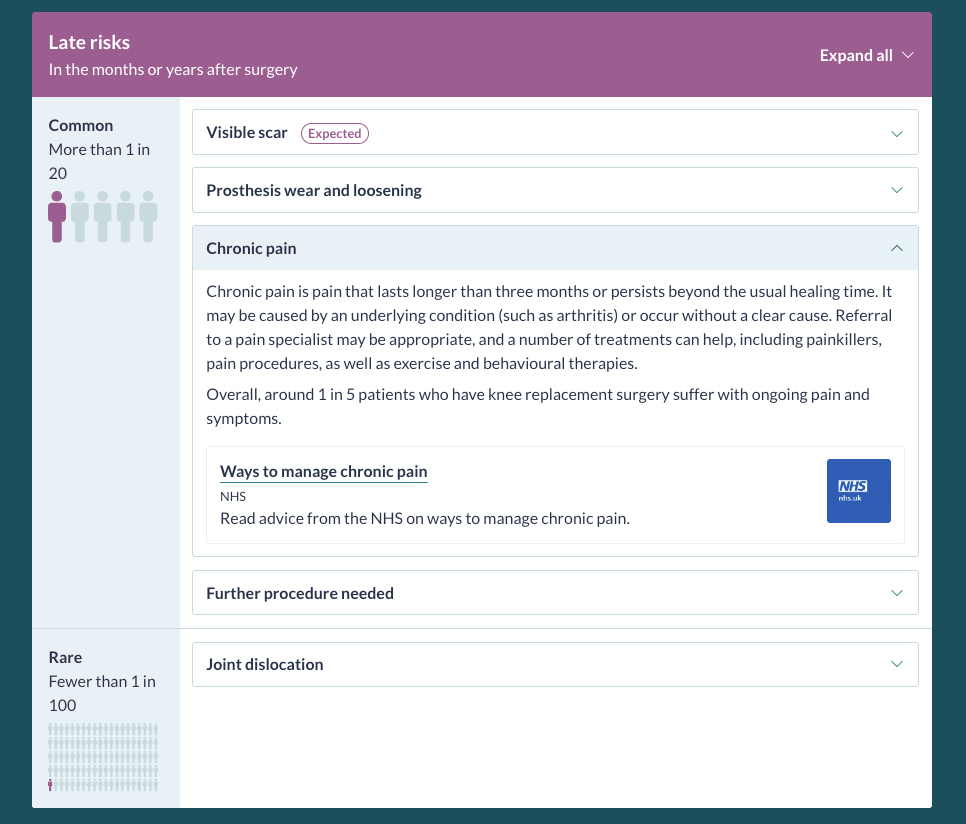Click the chevron on Prosthesis wear and loosening
The image size is (966, 824).
[896, 190]
